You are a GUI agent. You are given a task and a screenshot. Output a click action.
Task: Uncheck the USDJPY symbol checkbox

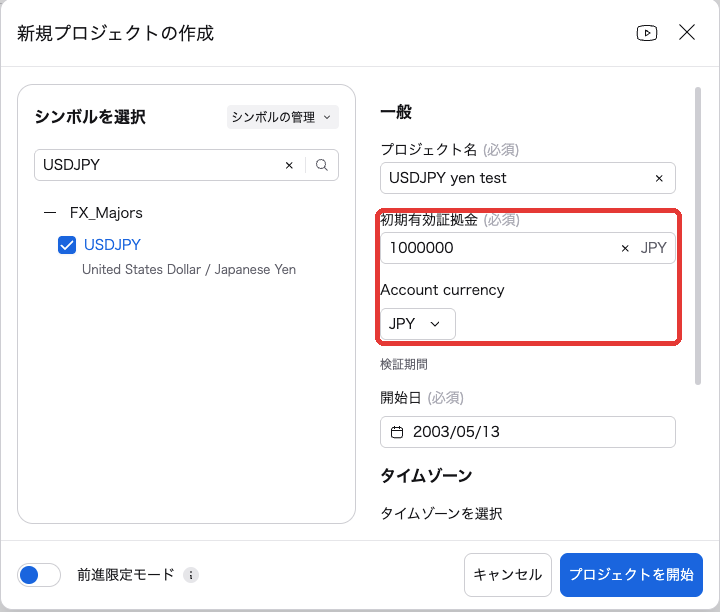click(67, 245)
